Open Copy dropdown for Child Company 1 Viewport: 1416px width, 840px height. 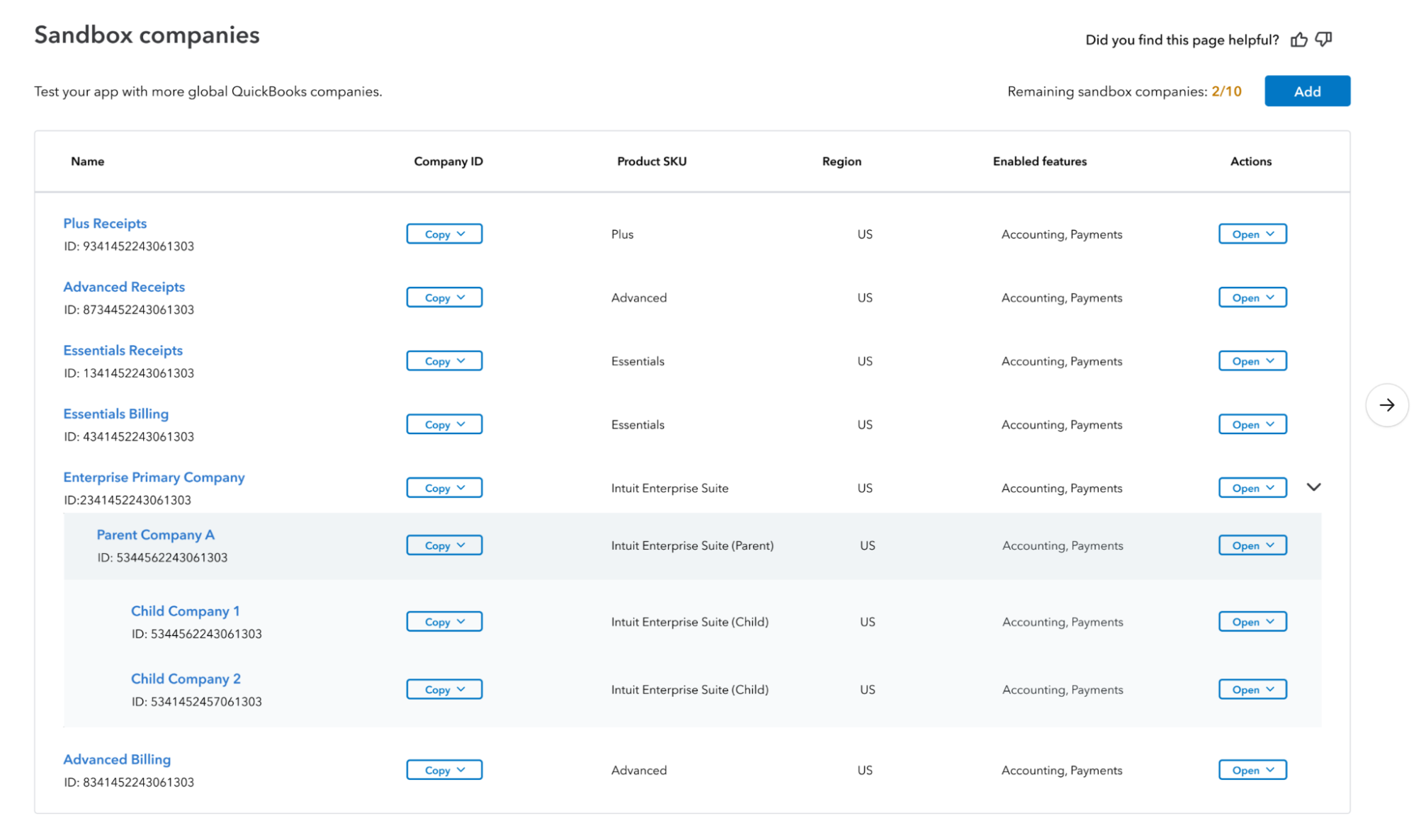444,622
